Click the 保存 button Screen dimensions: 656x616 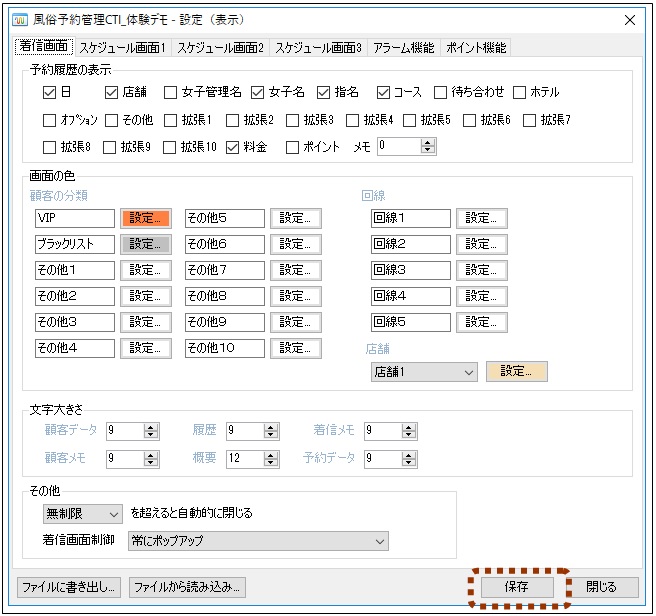tap(516, 587)
